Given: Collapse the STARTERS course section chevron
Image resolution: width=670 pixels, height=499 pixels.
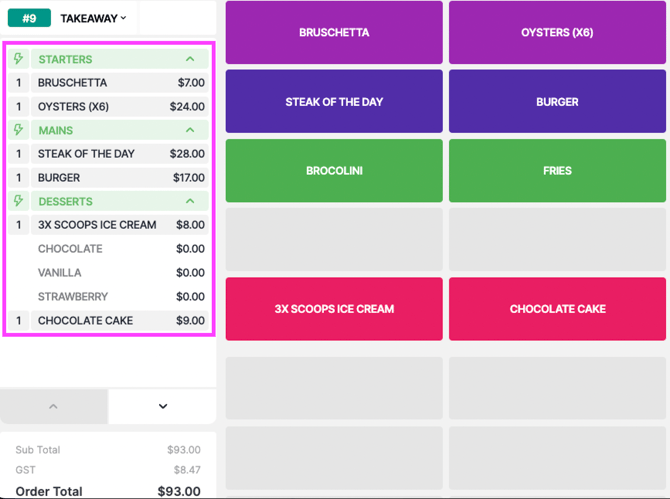Looking at the screenshot, I should (x=190, y=59).
